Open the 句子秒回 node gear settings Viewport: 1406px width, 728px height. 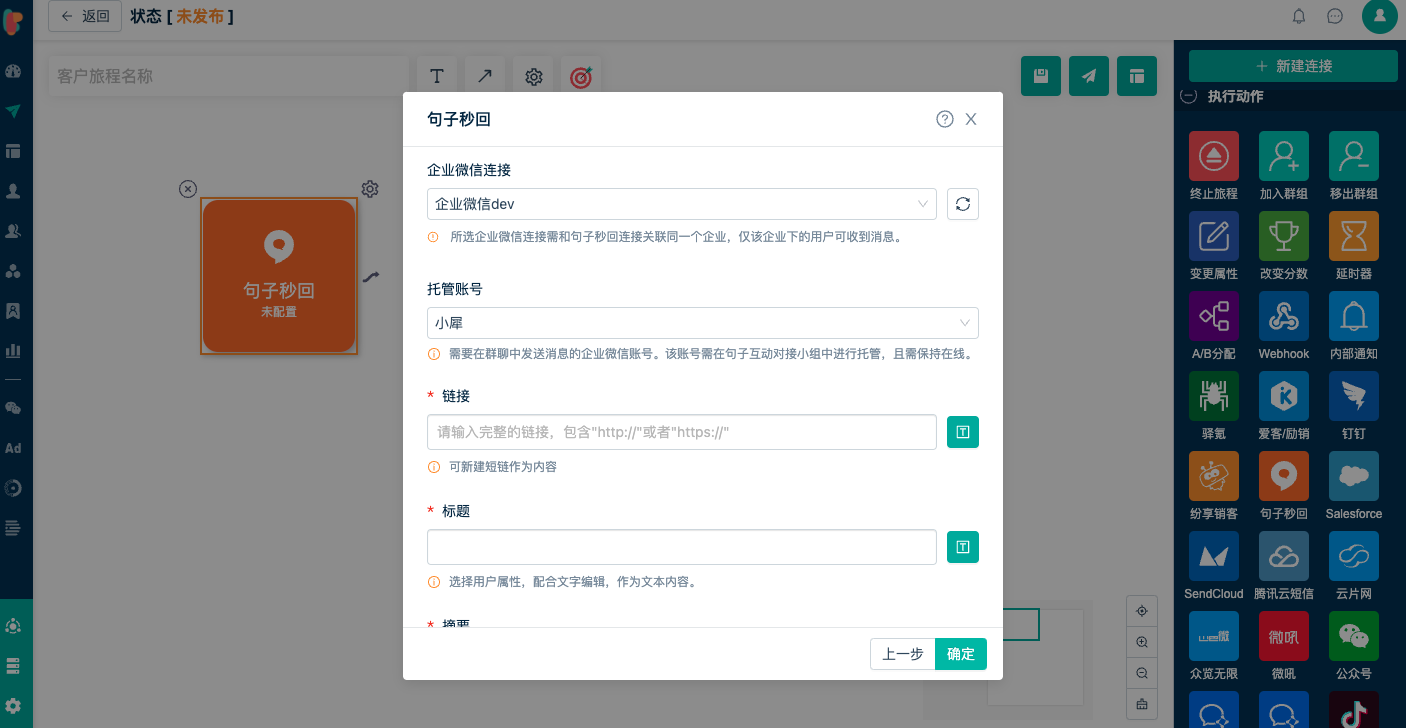[x=370, y=189]
